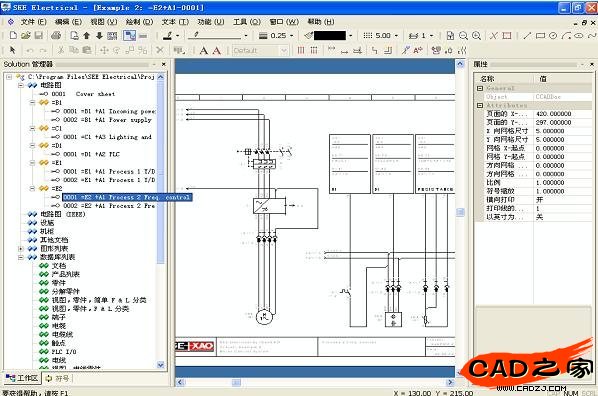Click the page down arrow icon

click(99, 35)
